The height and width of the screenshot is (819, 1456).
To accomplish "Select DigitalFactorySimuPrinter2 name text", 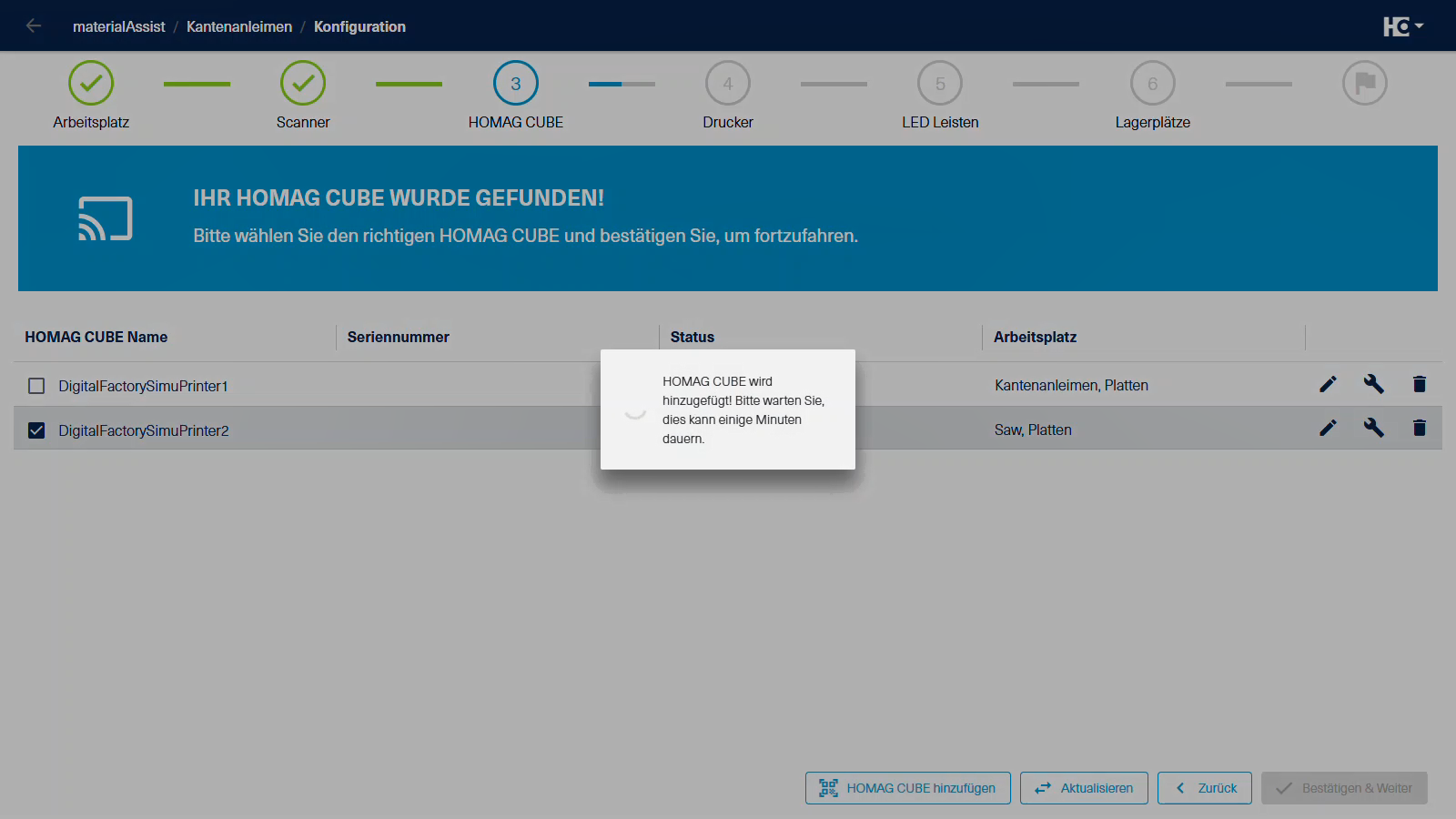I will click(x=144, y=430).
